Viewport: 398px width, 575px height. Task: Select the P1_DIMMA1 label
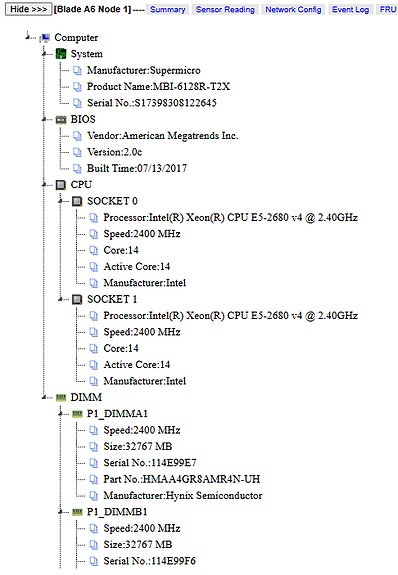[117, 414]
